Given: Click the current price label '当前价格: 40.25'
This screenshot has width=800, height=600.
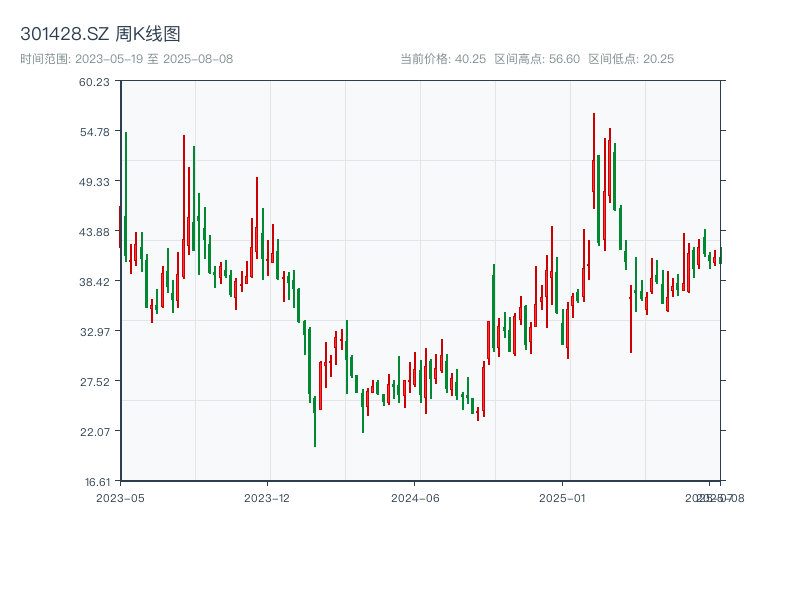Looking at the screenshot, I should click(443, 59).
